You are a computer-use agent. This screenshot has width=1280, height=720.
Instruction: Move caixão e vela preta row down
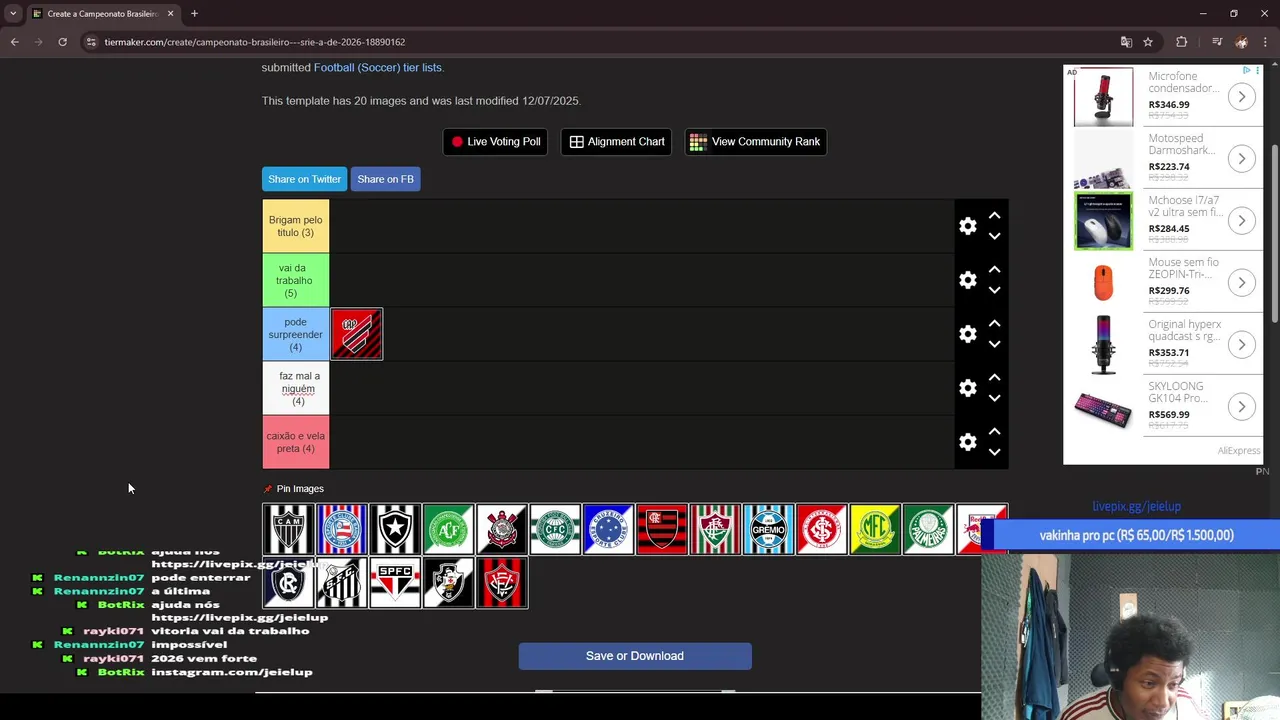tap(994, 452)
